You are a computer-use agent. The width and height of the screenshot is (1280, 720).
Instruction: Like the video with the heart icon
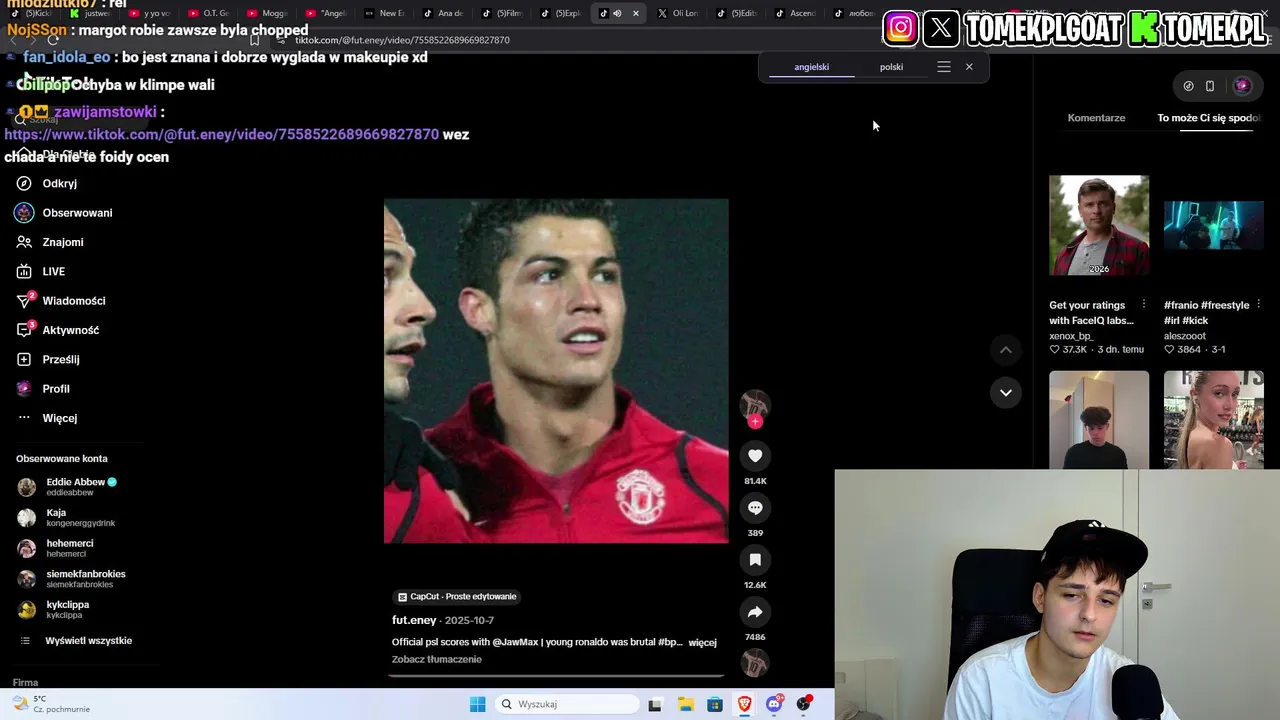tap(755, 456)
